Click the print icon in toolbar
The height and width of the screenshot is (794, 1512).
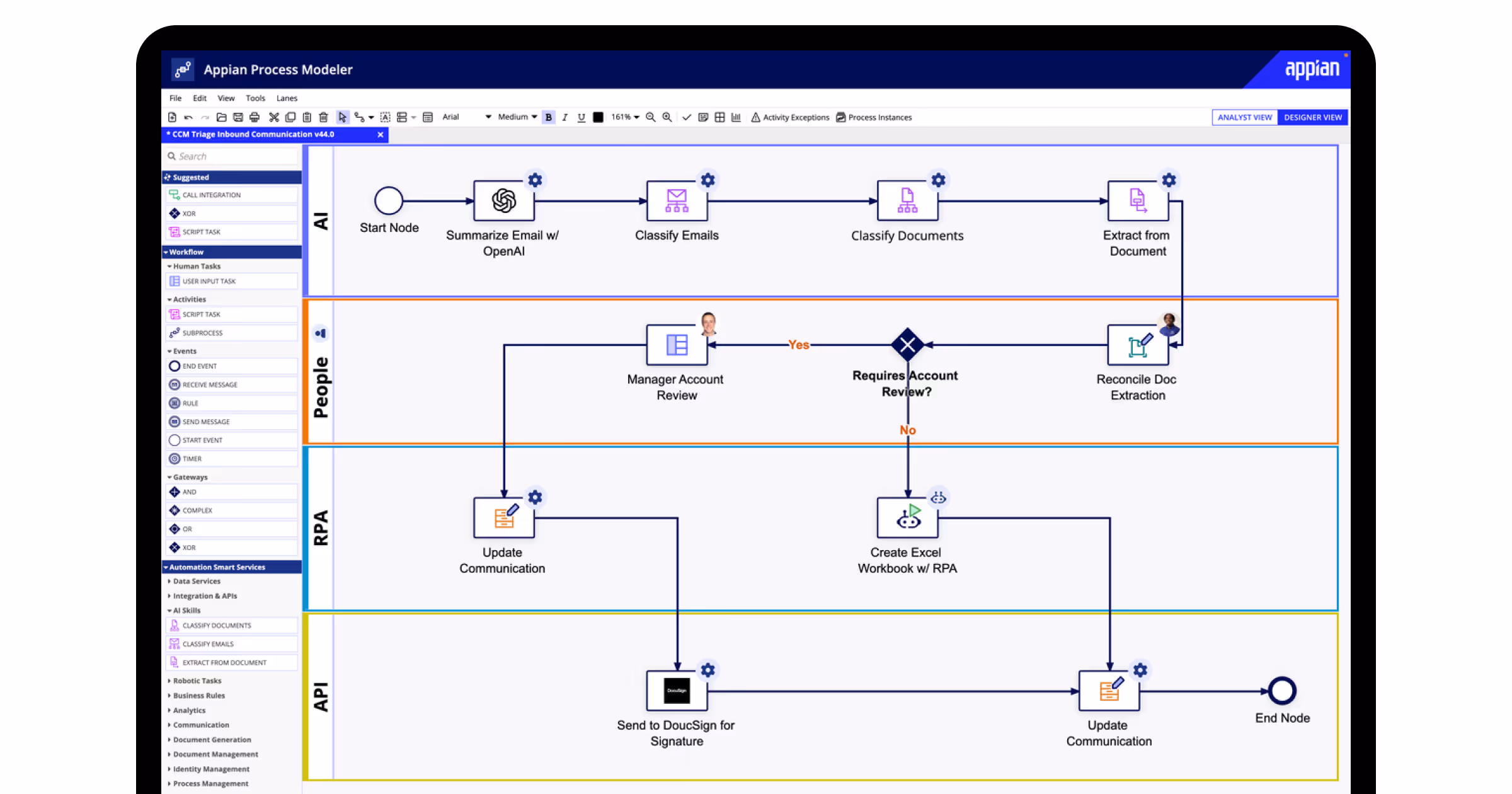[x=255, y=117]
